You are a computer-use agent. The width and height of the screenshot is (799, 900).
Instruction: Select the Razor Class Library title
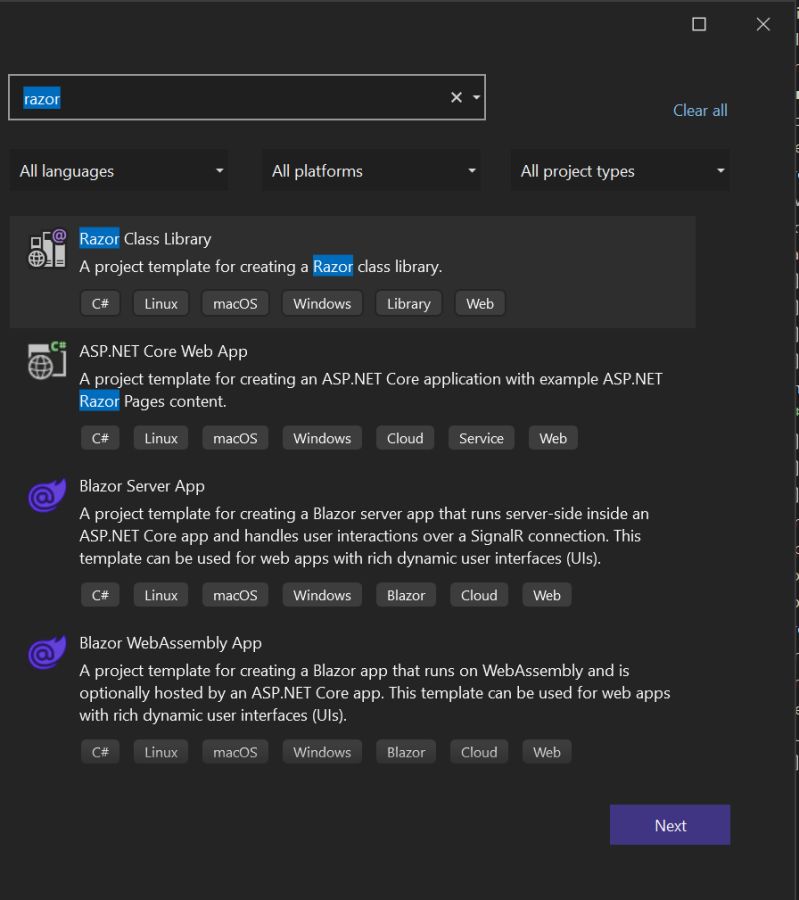[145, 239]
